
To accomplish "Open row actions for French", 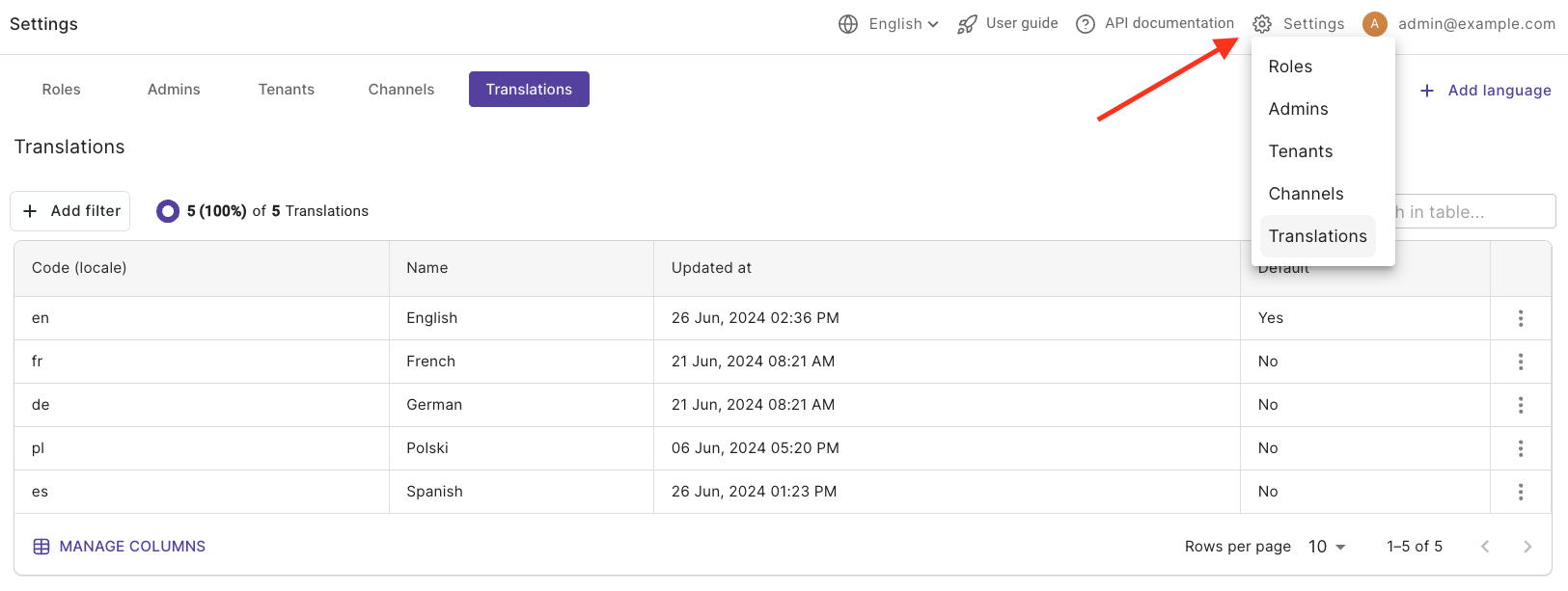I will tap(1521, 362).
